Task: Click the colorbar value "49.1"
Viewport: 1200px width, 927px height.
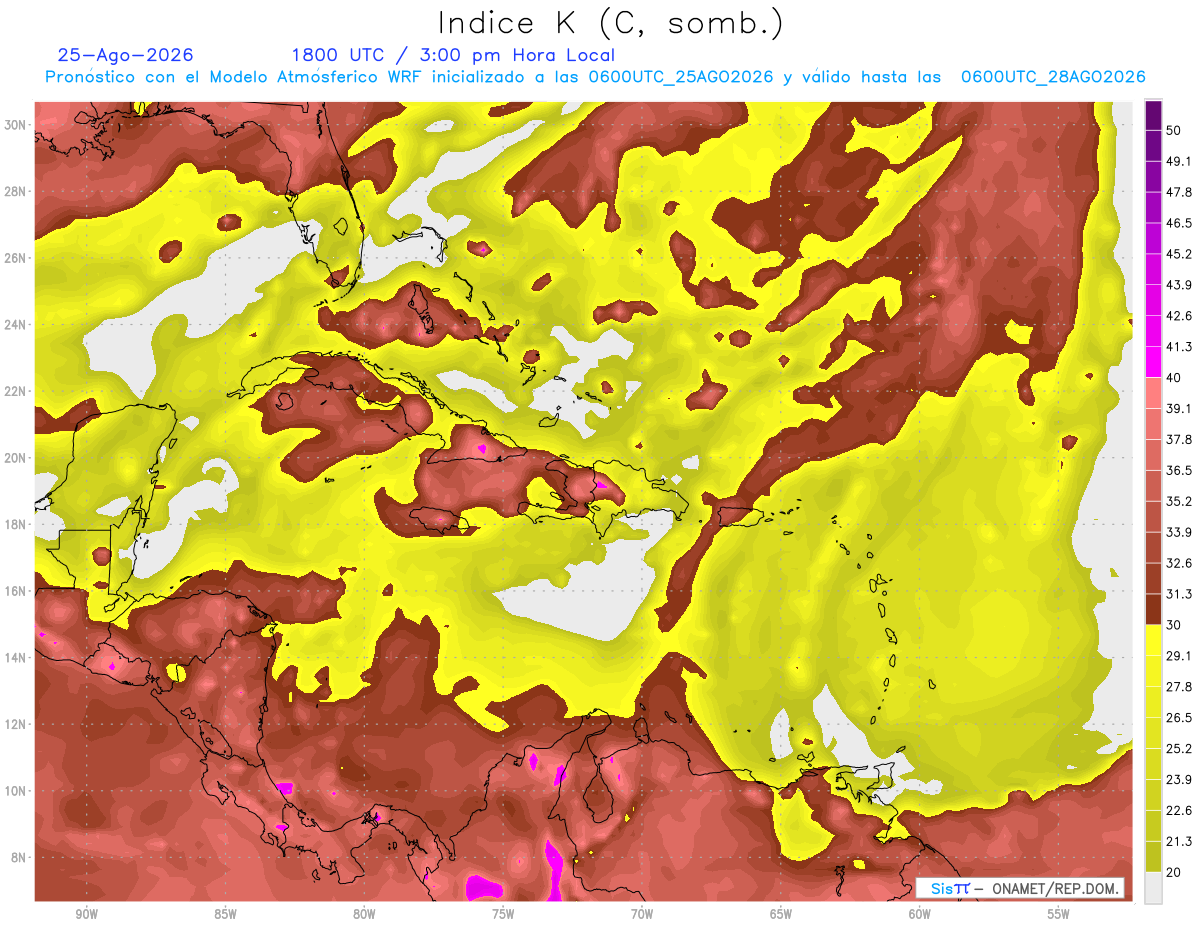Action: click(1179, 161)
